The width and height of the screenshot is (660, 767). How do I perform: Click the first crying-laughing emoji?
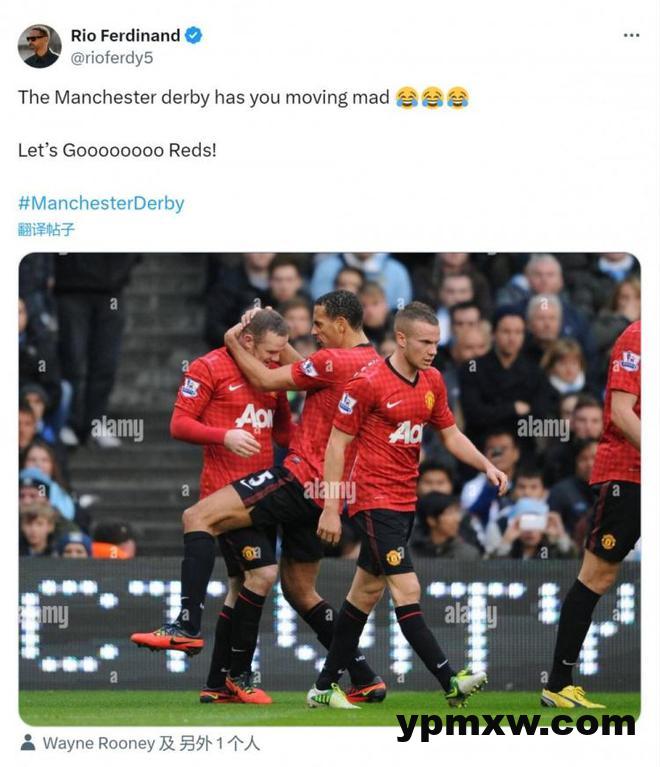(407, 97)
